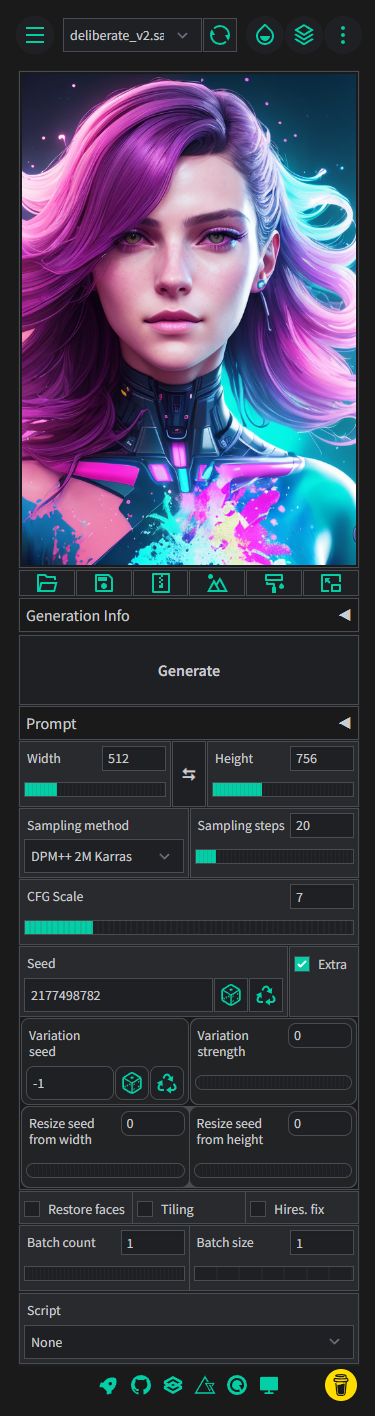
Task: Adjust the Height slider
Action: (x=283, y=789)
